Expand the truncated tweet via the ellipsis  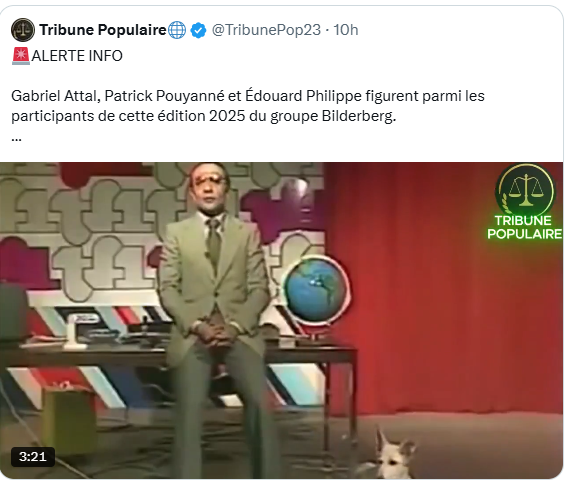(16, 138)
